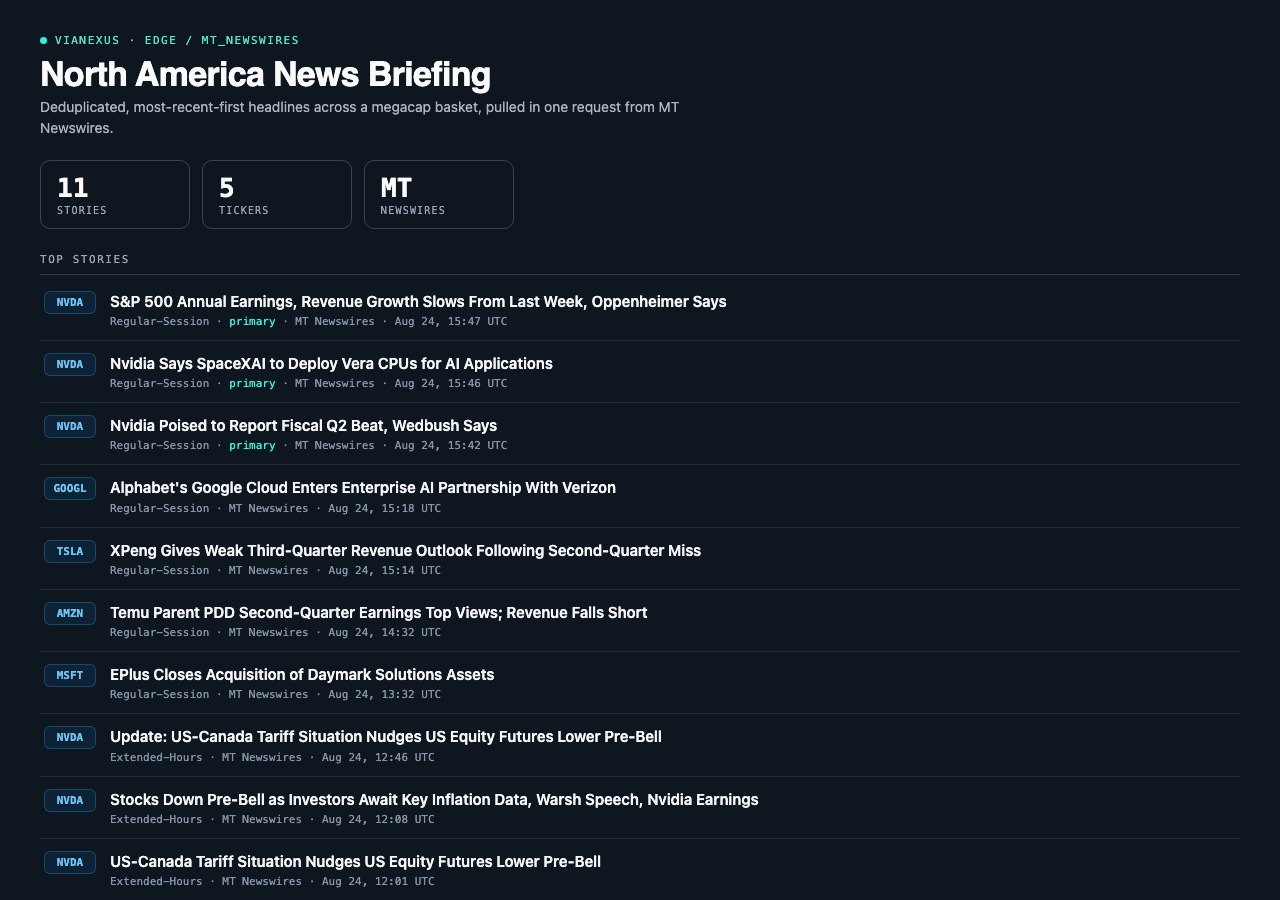This screenshot has width=1280, height=900.
Task: Click Regular-Session label under the XPeng story
Action: click(x=160, y=571)
